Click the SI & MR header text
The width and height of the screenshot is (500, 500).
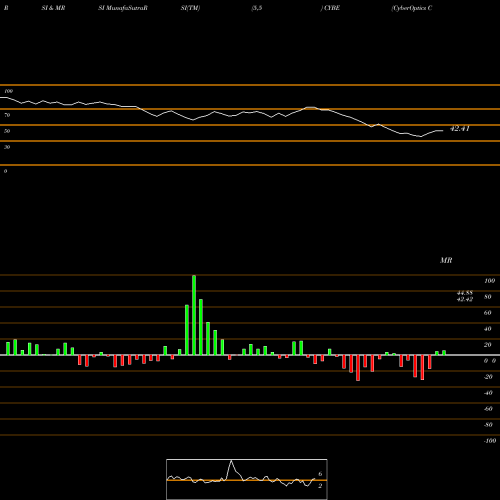pyautogui.click(x=53, y=8)
